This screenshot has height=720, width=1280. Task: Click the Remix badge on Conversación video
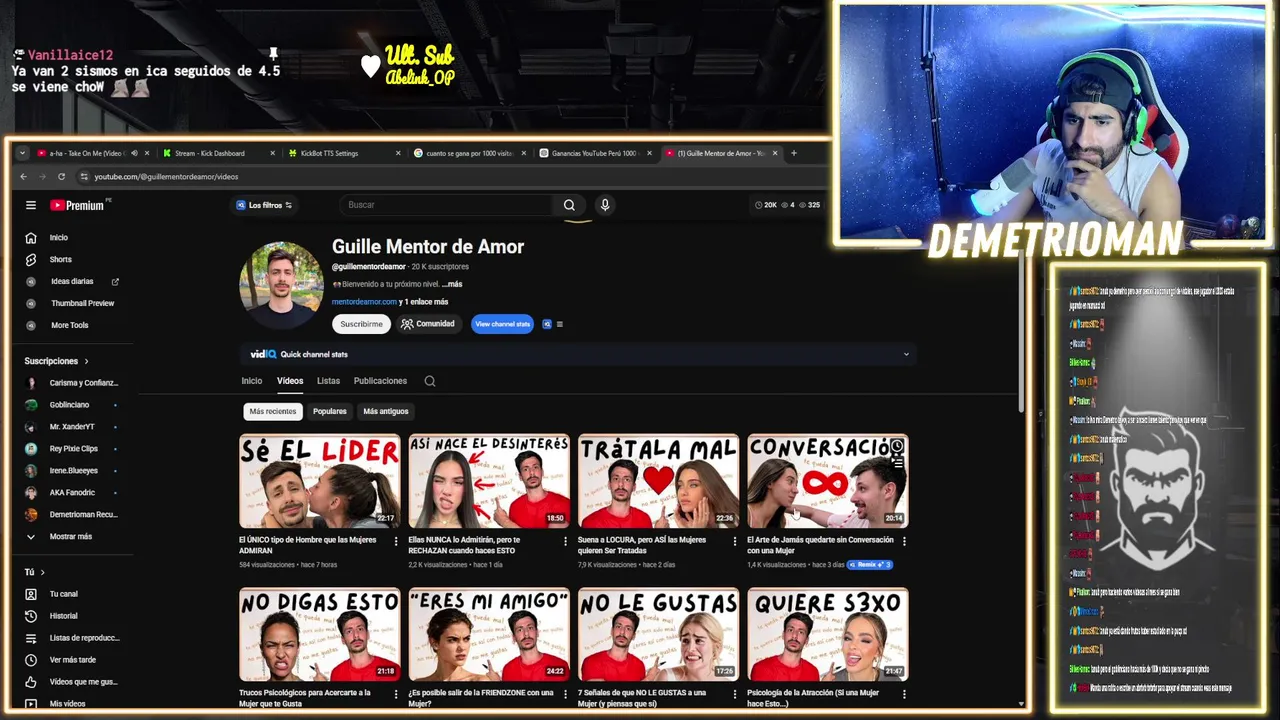click(870, 565)
